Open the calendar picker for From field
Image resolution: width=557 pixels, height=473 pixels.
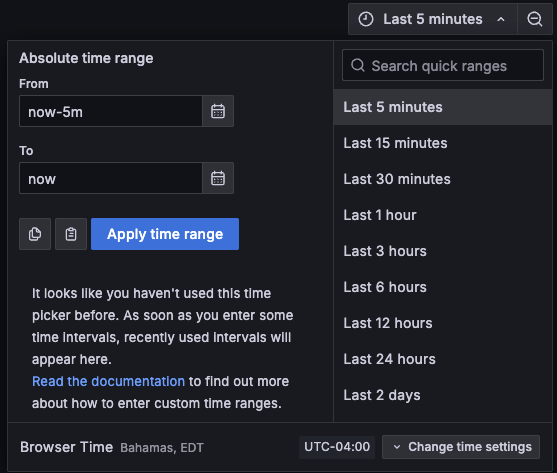tap(218, 111)
